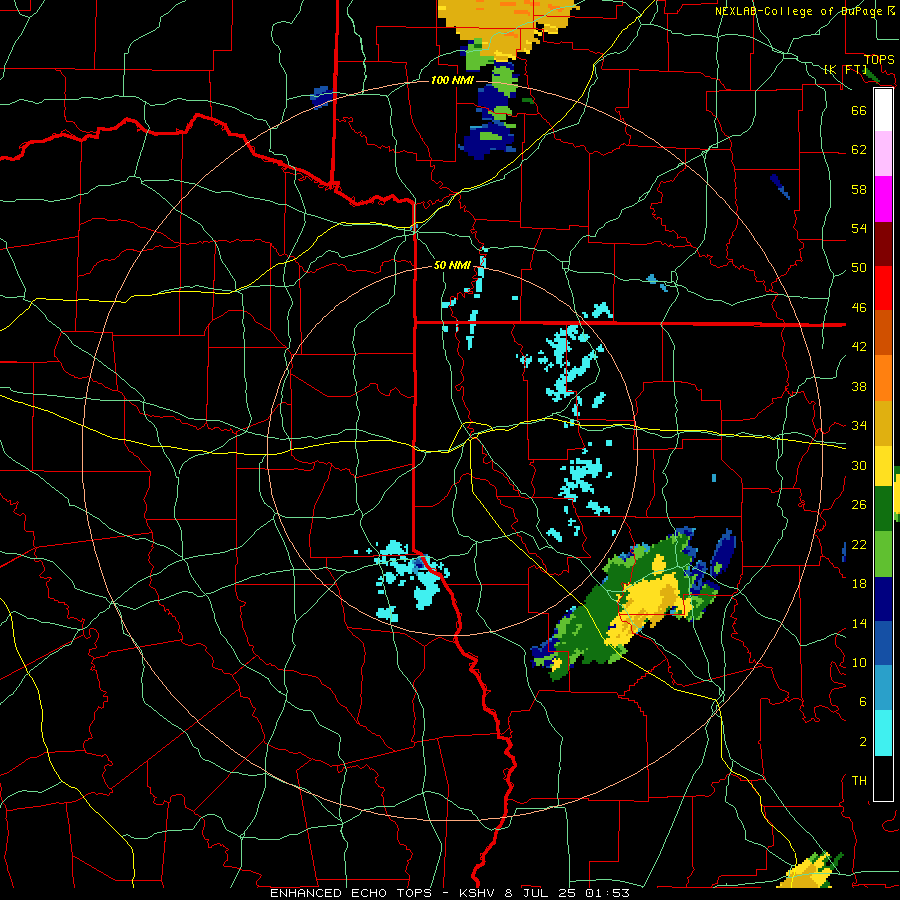This screenshot has height=900, width=900.
Task: Click the 58 value on the legend scale
Action: pos(859,189)
